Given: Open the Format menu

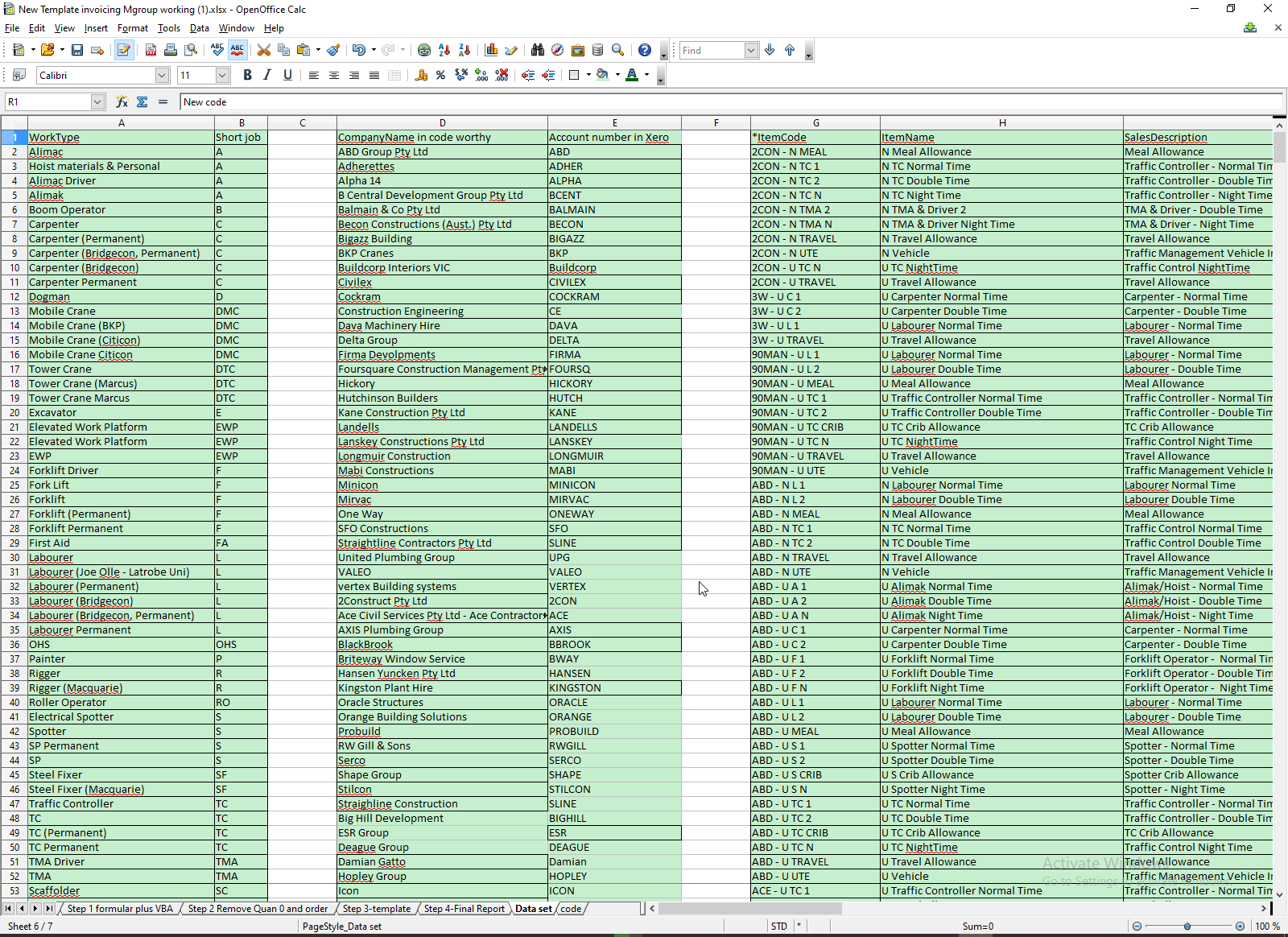Looking at the screenshot, I should (133, 28).
